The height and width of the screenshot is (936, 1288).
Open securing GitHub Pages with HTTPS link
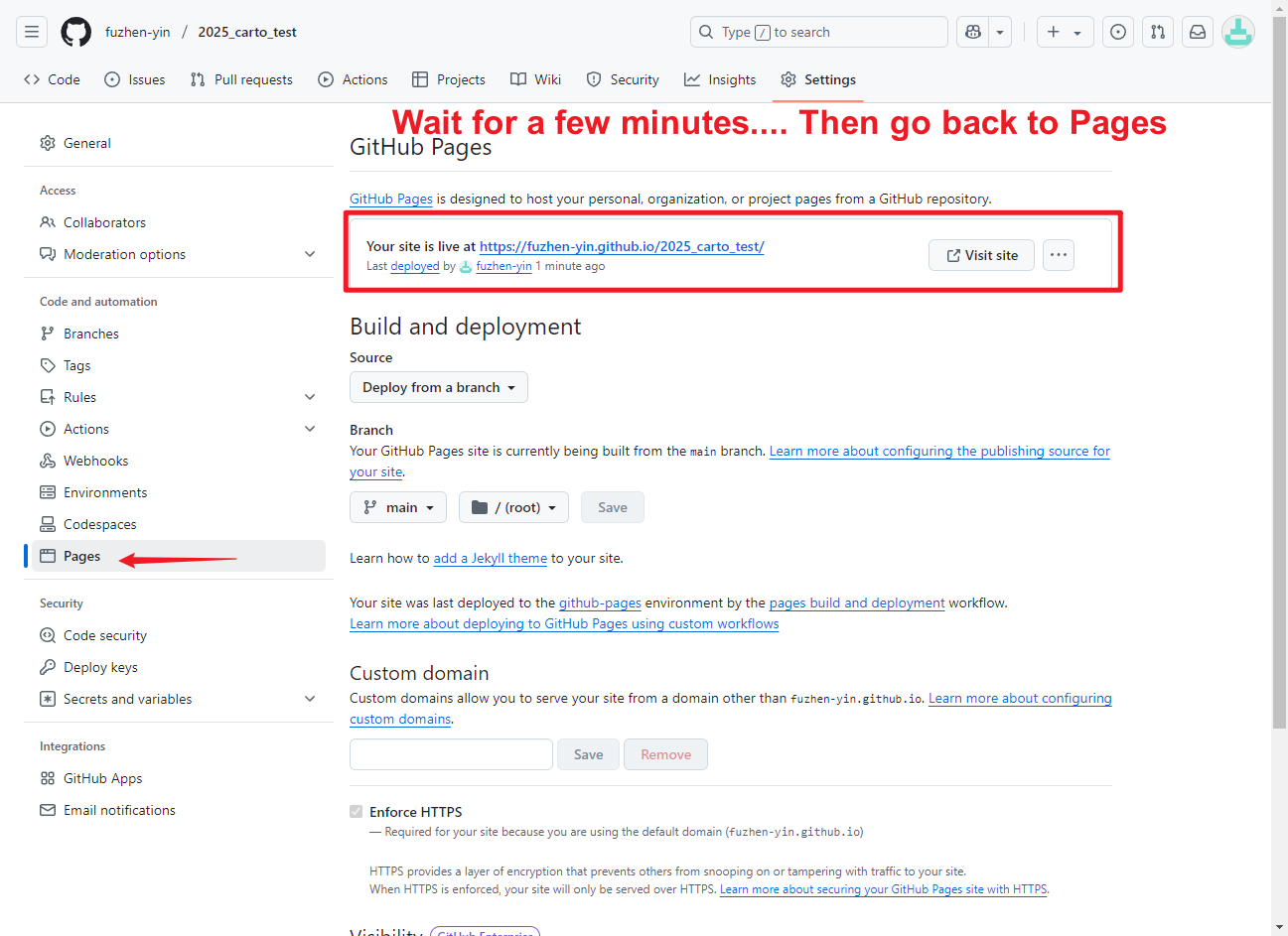(x=884, y=889)
